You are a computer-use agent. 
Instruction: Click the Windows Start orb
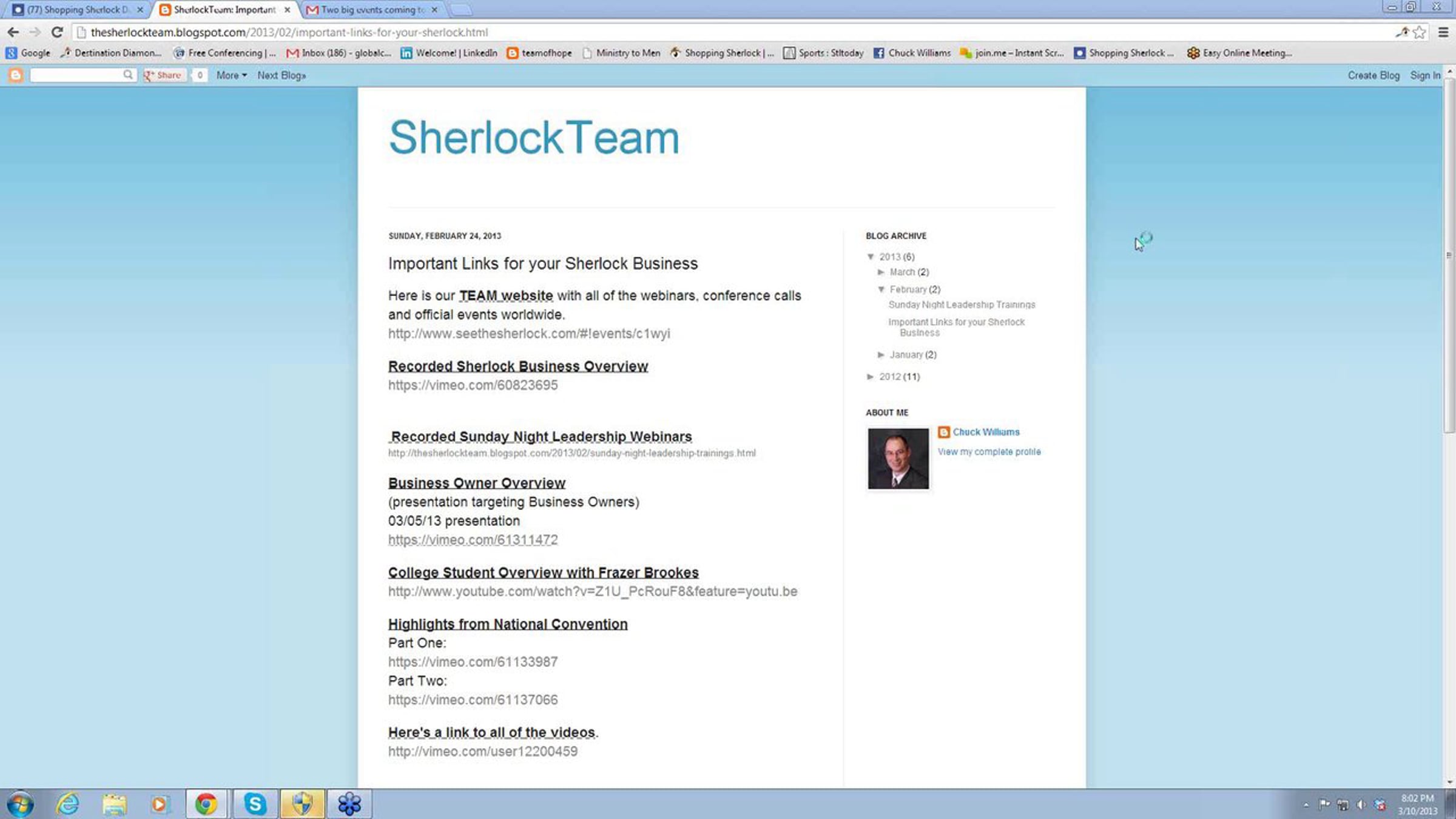pos(20,804)
